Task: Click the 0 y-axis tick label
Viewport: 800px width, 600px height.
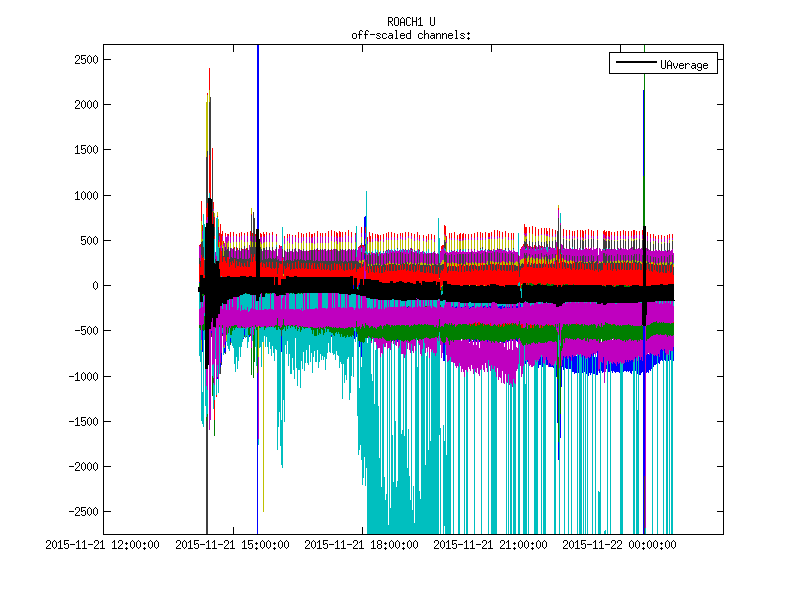Action: click(x=93, y=286)
